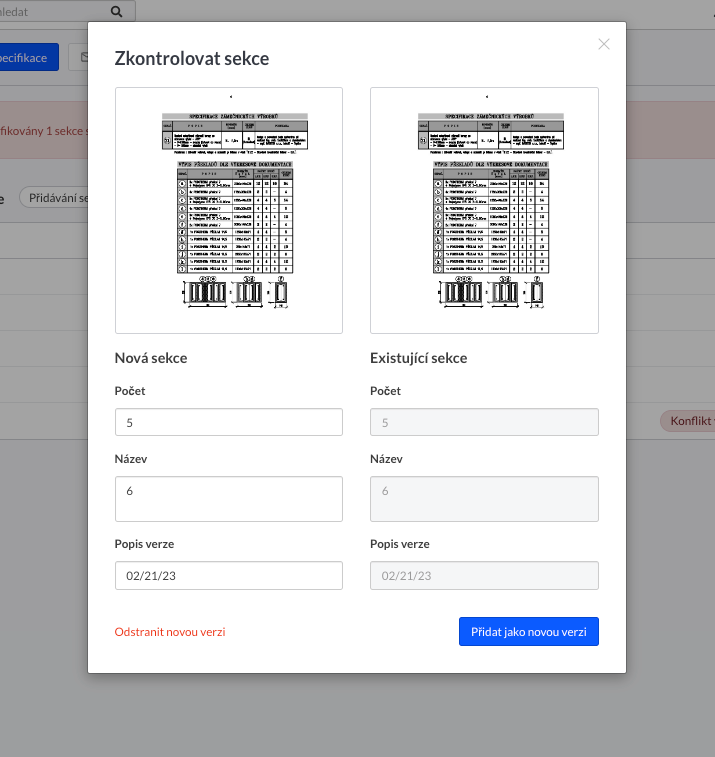This screenshot has width=715, height=757.
Task: Open the existing section preview thumbnail
Action: click(484, 210)
